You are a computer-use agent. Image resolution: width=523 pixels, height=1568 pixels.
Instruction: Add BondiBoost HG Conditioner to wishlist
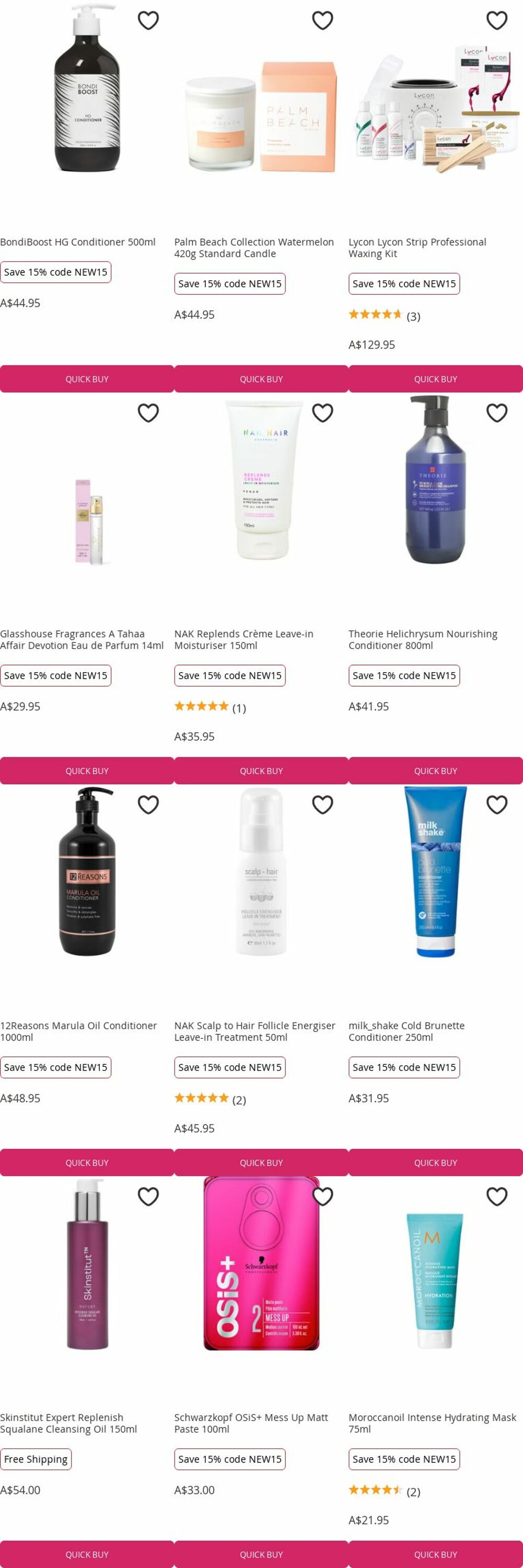148,21
